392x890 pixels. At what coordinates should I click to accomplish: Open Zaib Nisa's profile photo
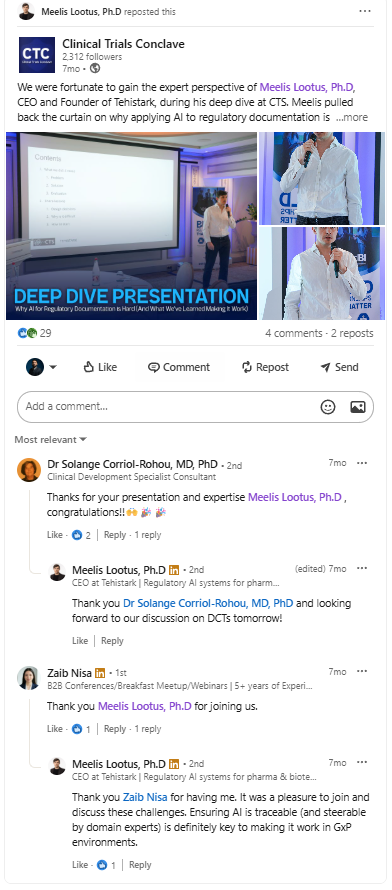pos(29,678)
